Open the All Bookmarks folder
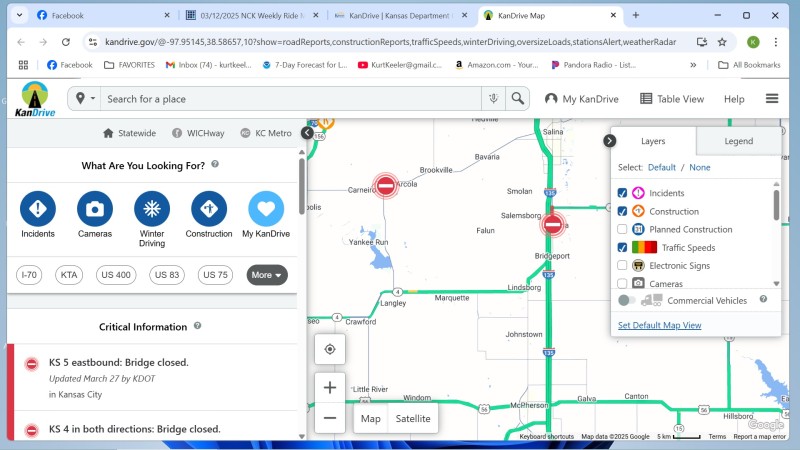 [x=749, y=65]
